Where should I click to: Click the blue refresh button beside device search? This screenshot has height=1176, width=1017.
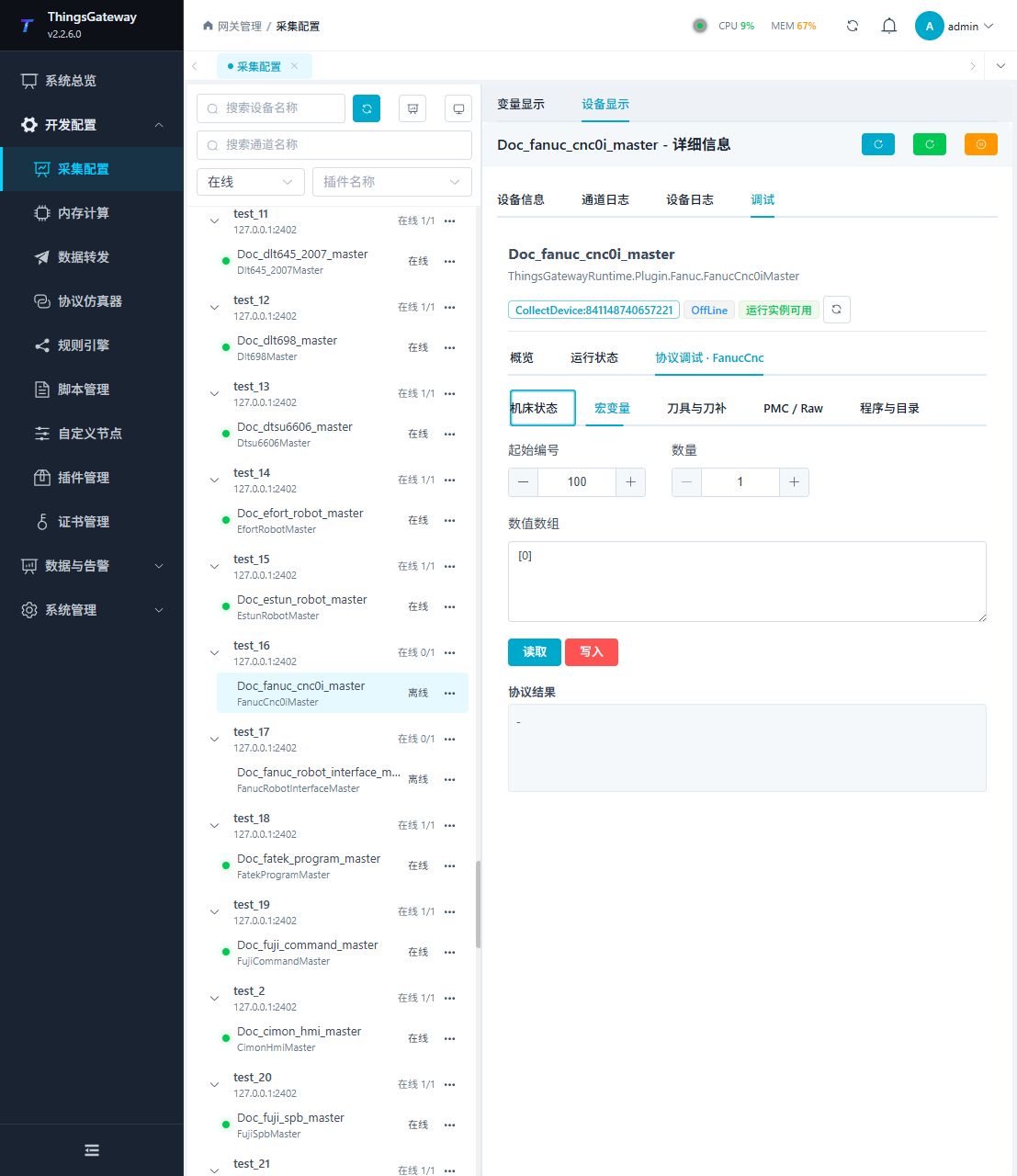click(x=367, y=108)
